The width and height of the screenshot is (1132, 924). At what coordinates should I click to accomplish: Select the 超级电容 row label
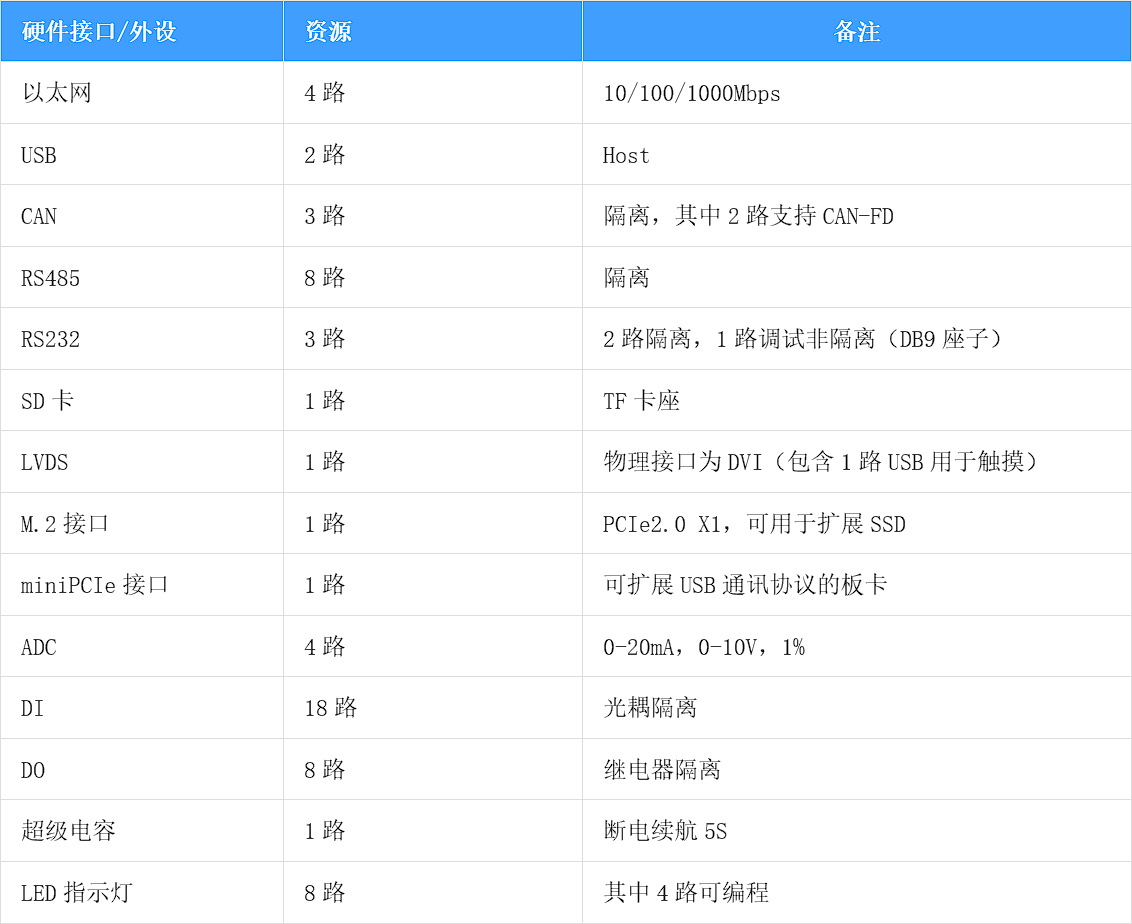[68, 831]
